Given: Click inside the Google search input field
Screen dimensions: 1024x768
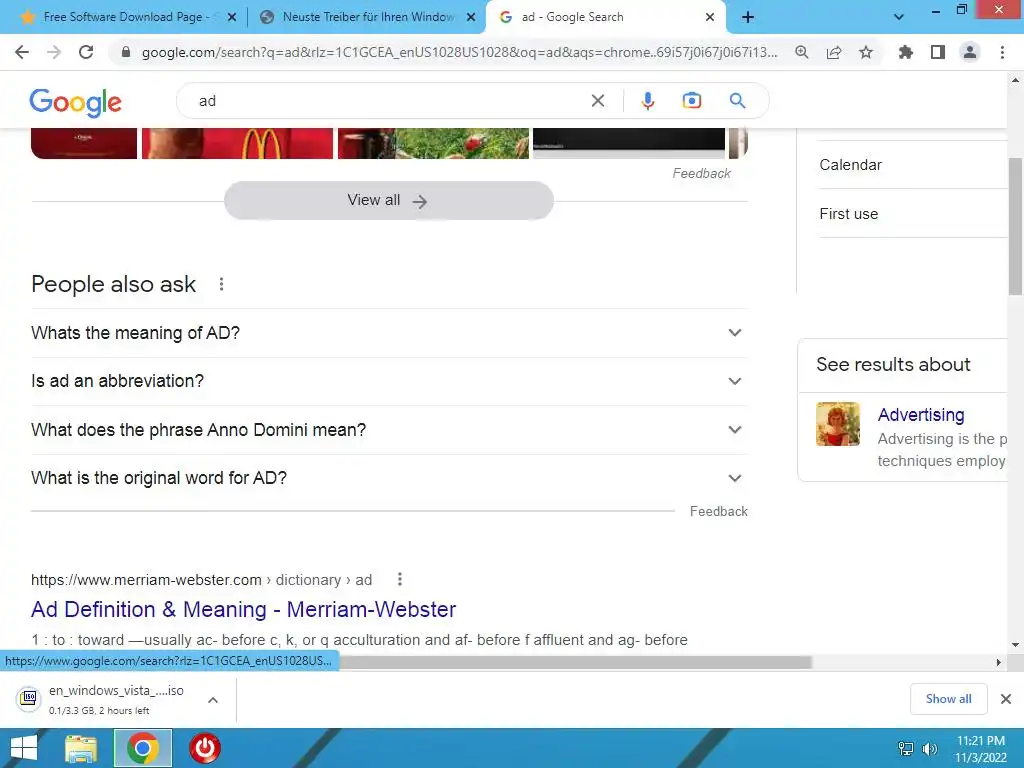Looking at the screenshot, I should click(392, 101).
